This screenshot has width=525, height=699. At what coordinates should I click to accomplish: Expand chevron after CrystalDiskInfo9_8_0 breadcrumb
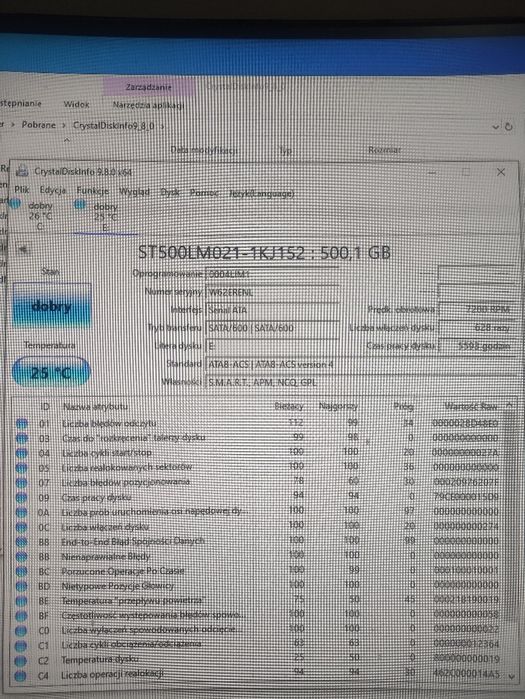tap(162, 127)
